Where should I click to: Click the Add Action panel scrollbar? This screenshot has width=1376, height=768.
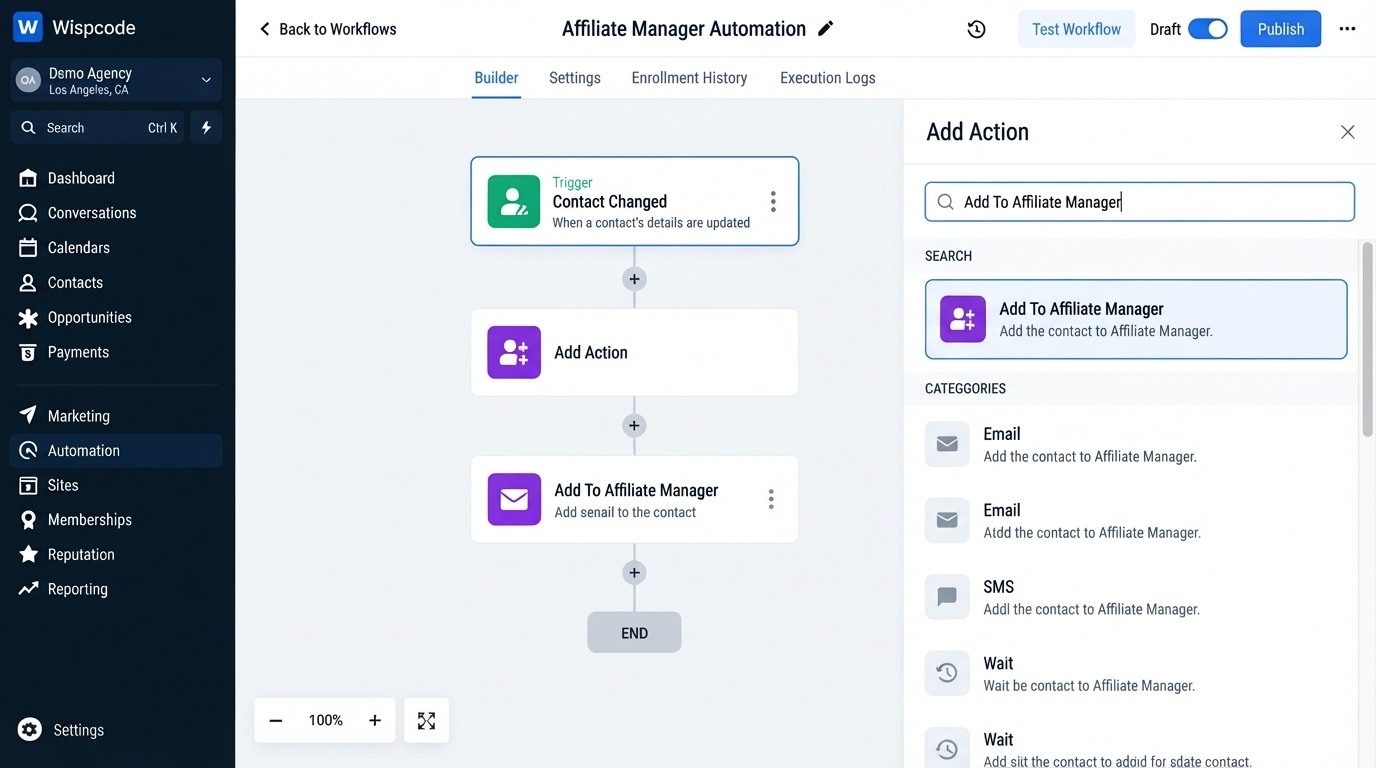pos(1367,340)
